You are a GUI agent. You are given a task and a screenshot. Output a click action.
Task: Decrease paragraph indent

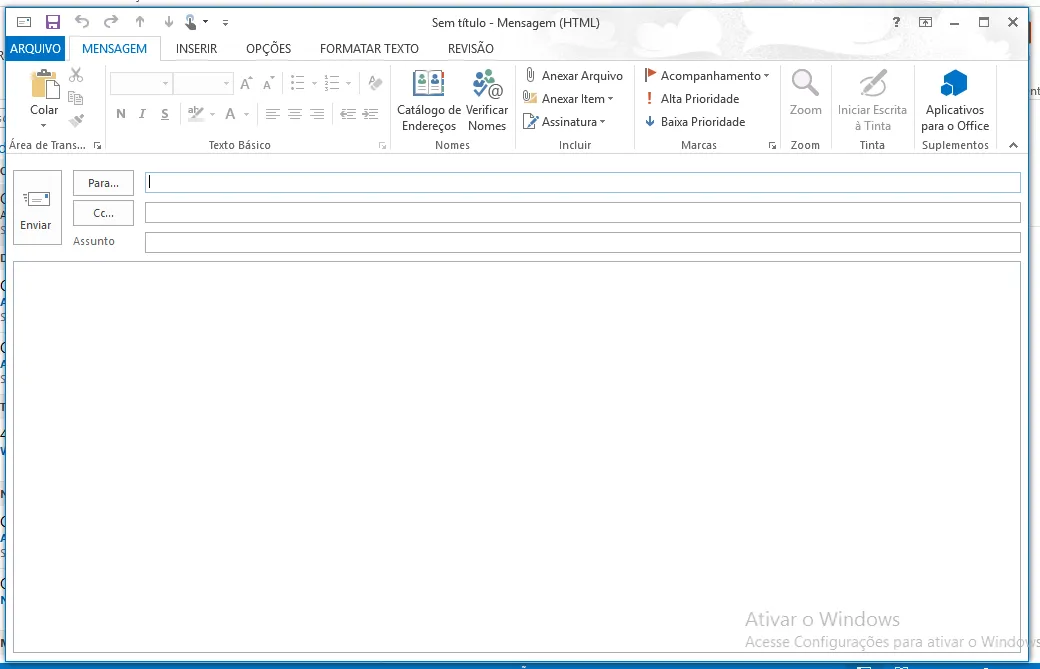(348, 114)
